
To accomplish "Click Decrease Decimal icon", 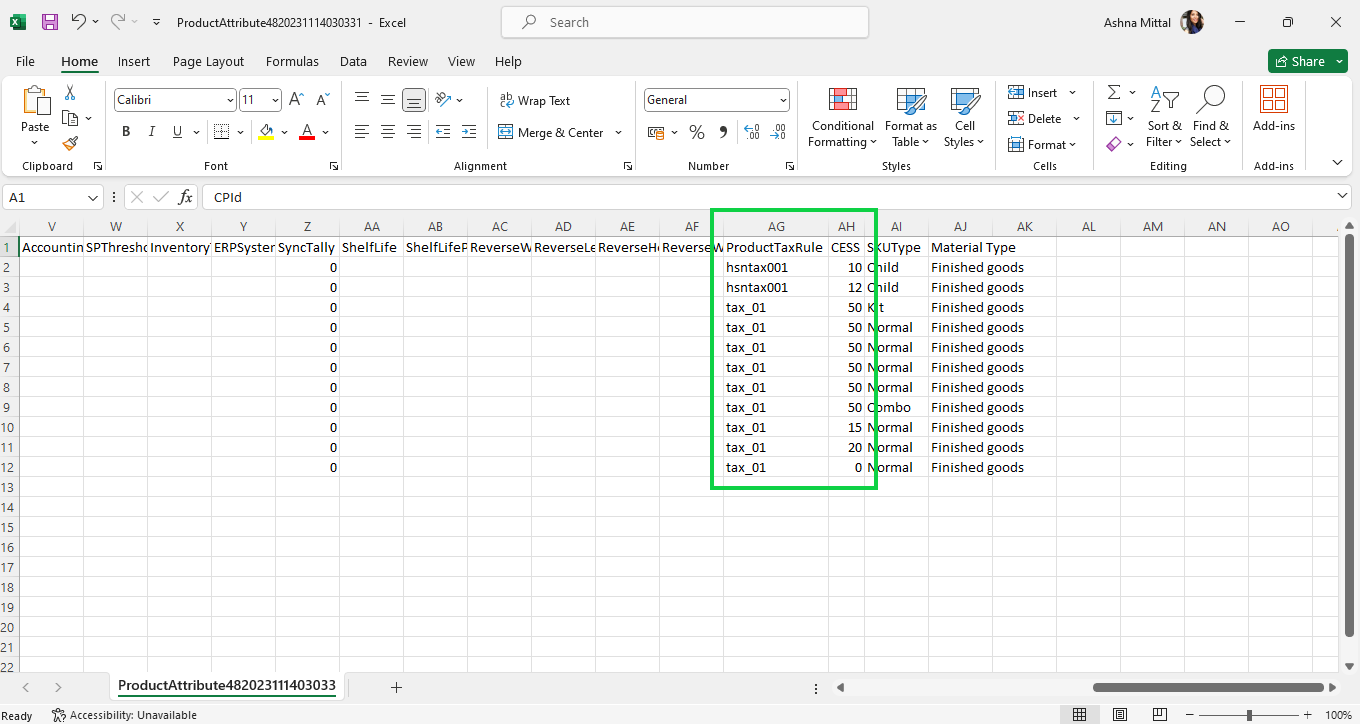I will tap(778, 132).
